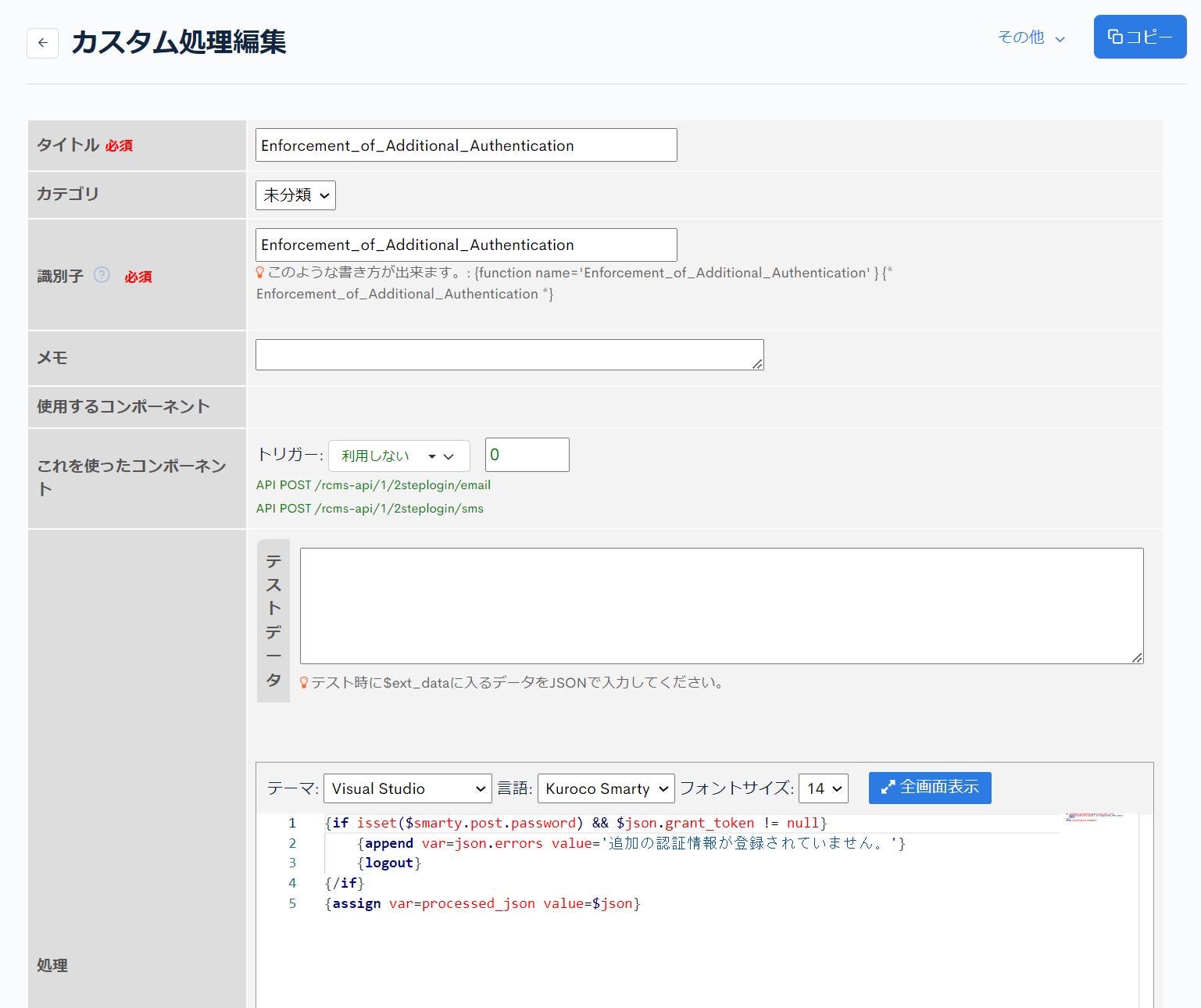Open the フォントサイズ dropdown showing 14
Screen dimensions: 1201x1008
tap(824, 788)
